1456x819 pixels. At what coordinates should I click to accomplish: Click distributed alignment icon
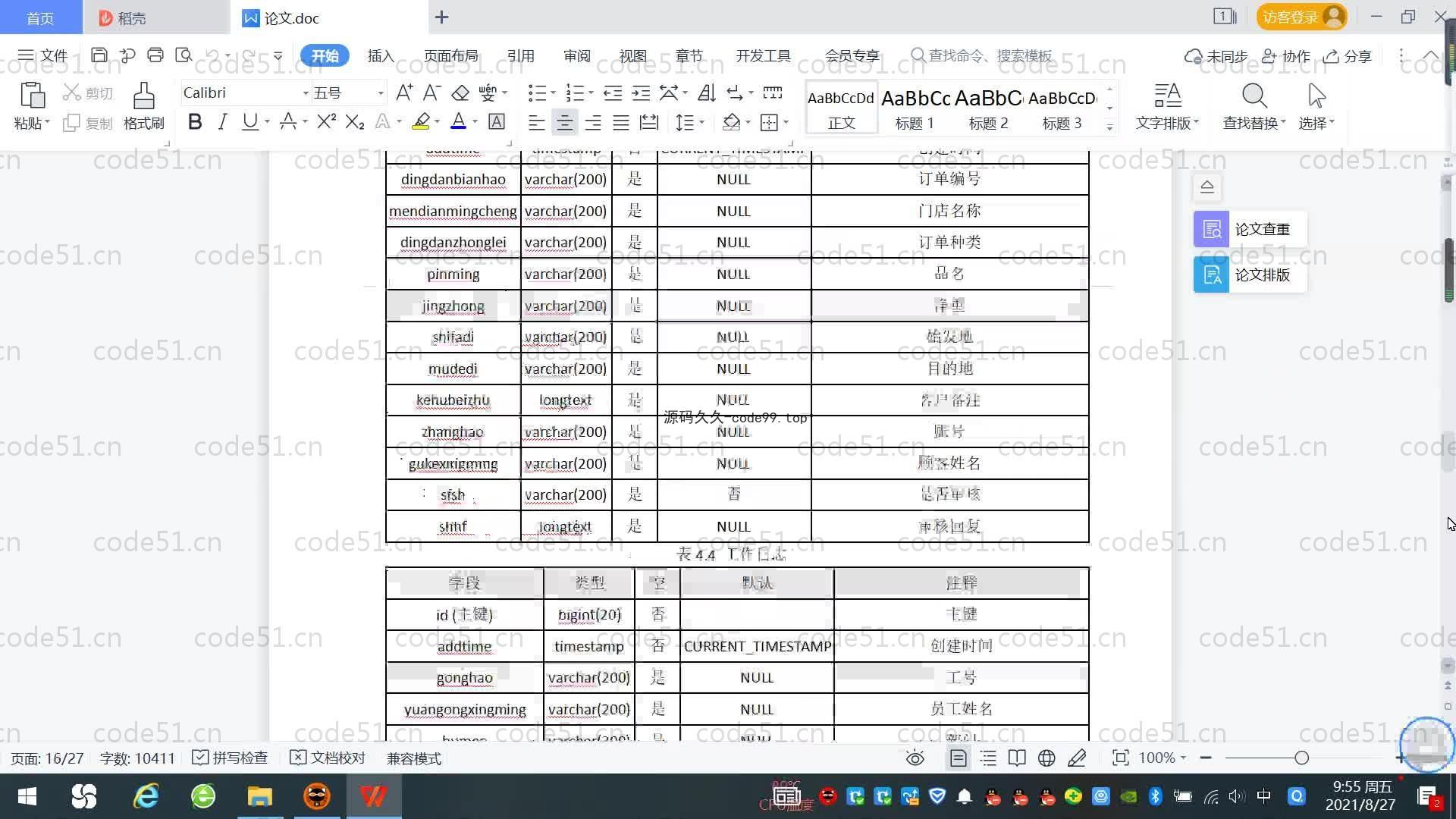coord(649,122)
